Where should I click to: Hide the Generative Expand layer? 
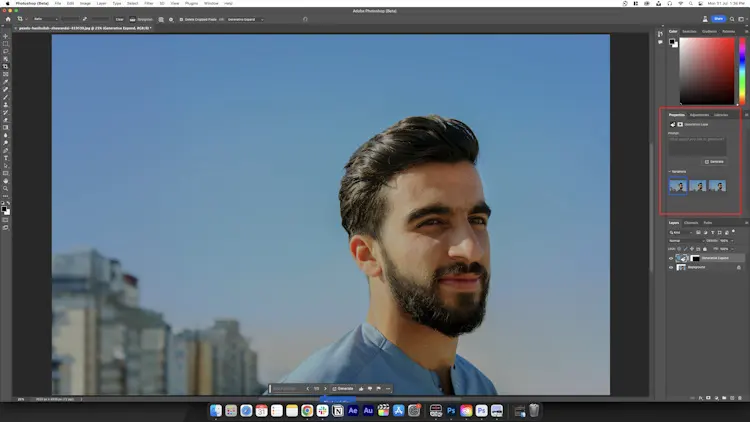(x=671, y=258)
